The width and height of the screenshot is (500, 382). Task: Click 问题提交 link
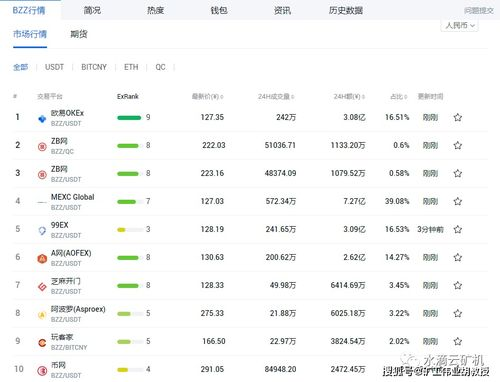[479, 11]
